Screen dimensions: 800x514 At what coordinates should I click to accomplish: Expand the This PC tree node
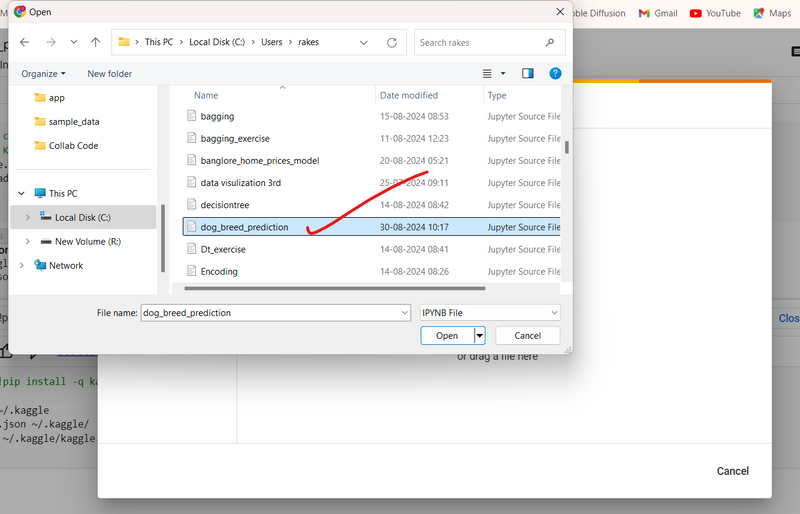click(22, 193)
